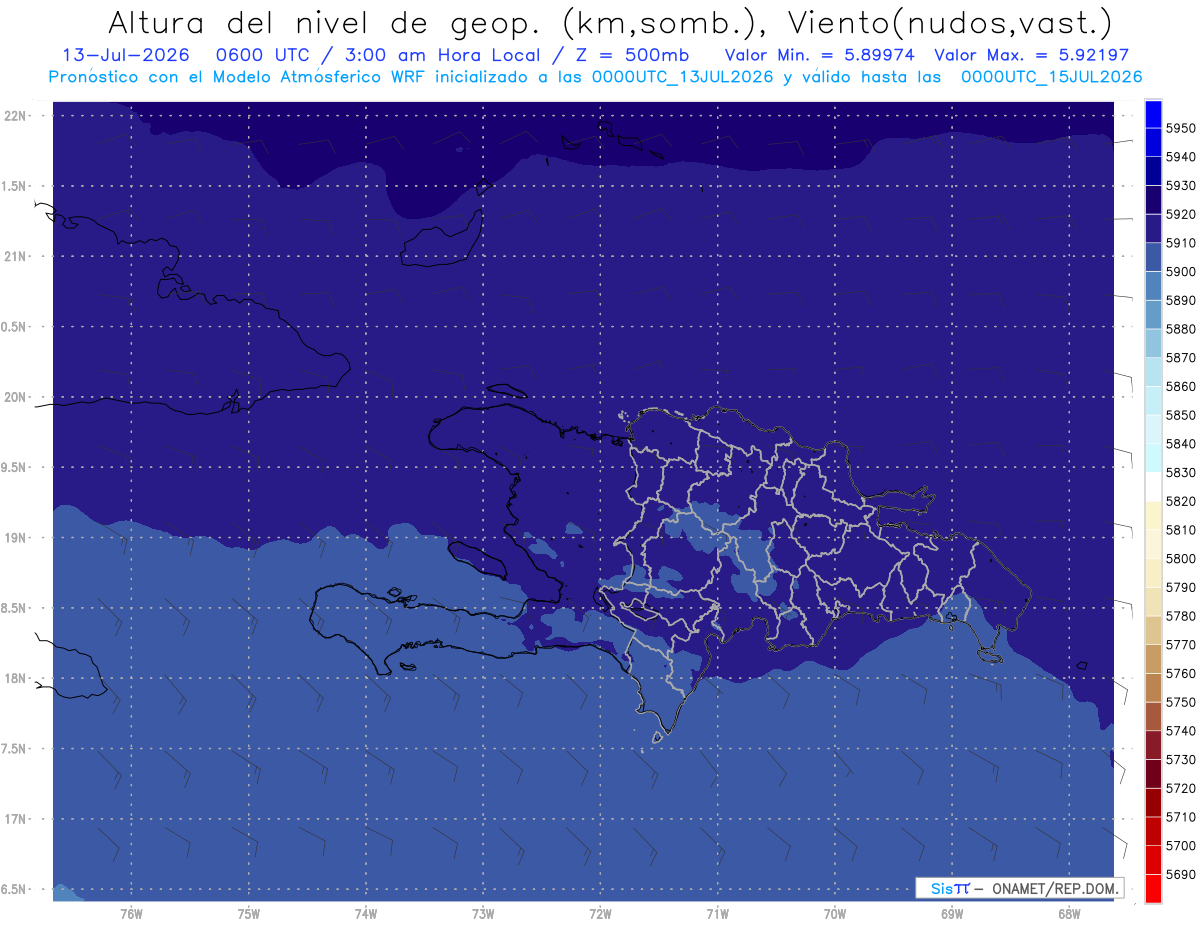Click the '20N' latitude label

tap(17, 397)
